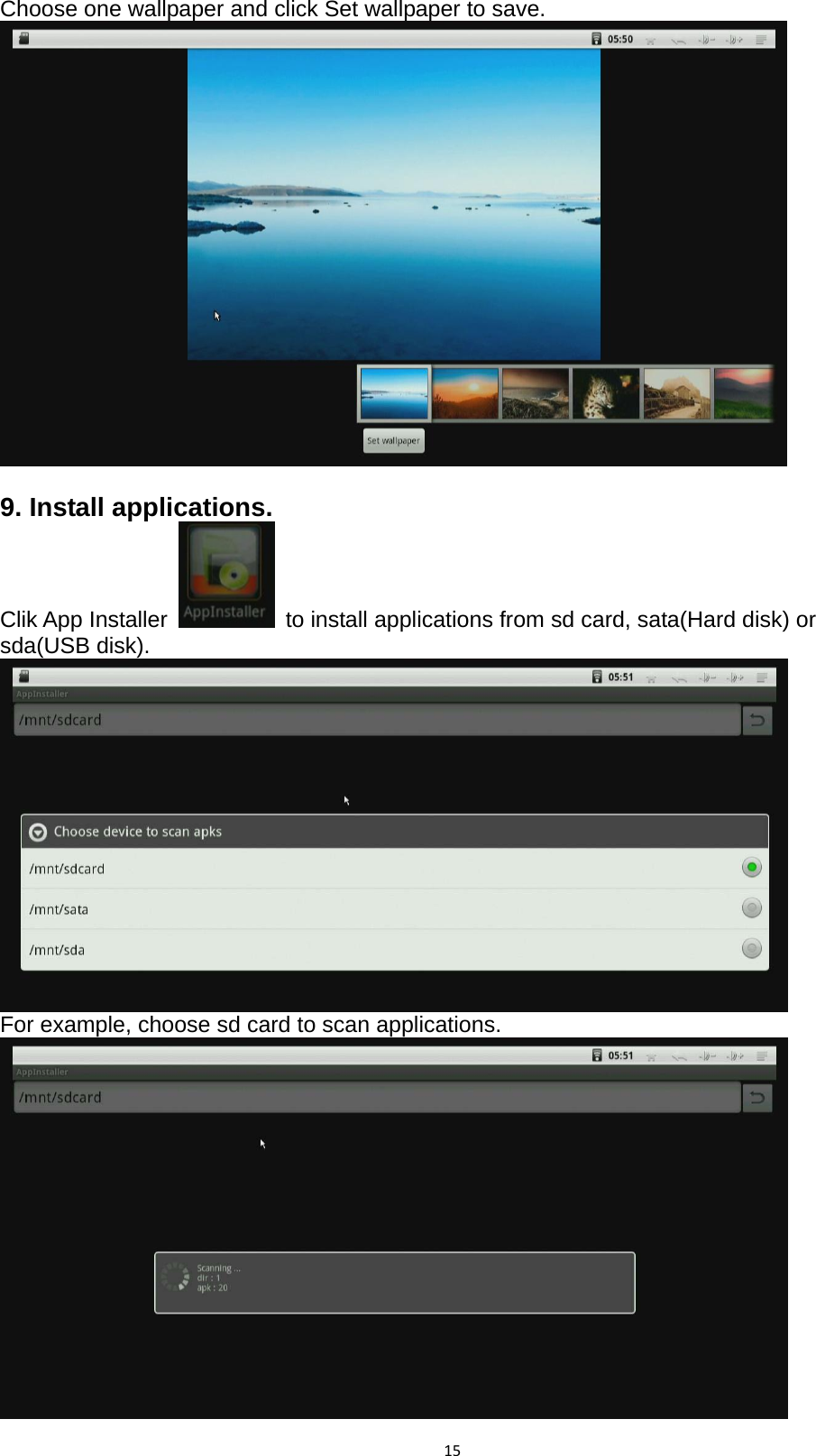Tap Back icon on device chooser status bar
Image resolution: width=816 pixels, height=1456 pixels.
pyautogui.click(x=678, y=678)
